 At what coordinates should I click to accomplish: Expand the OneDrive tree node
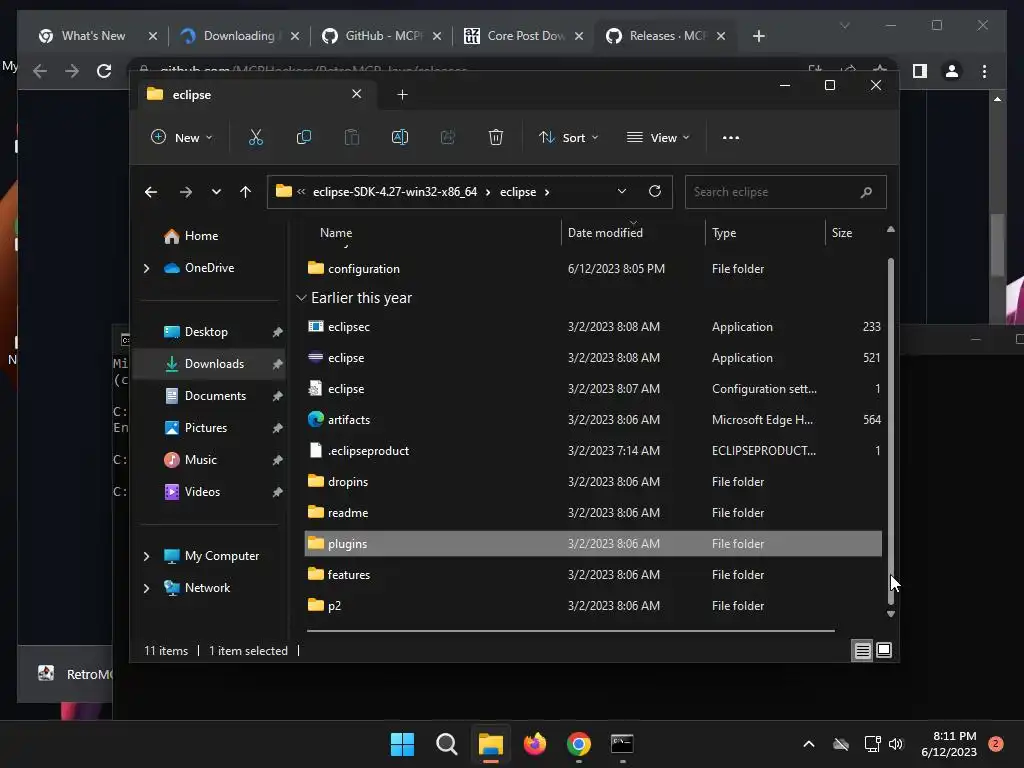(146, 268)
